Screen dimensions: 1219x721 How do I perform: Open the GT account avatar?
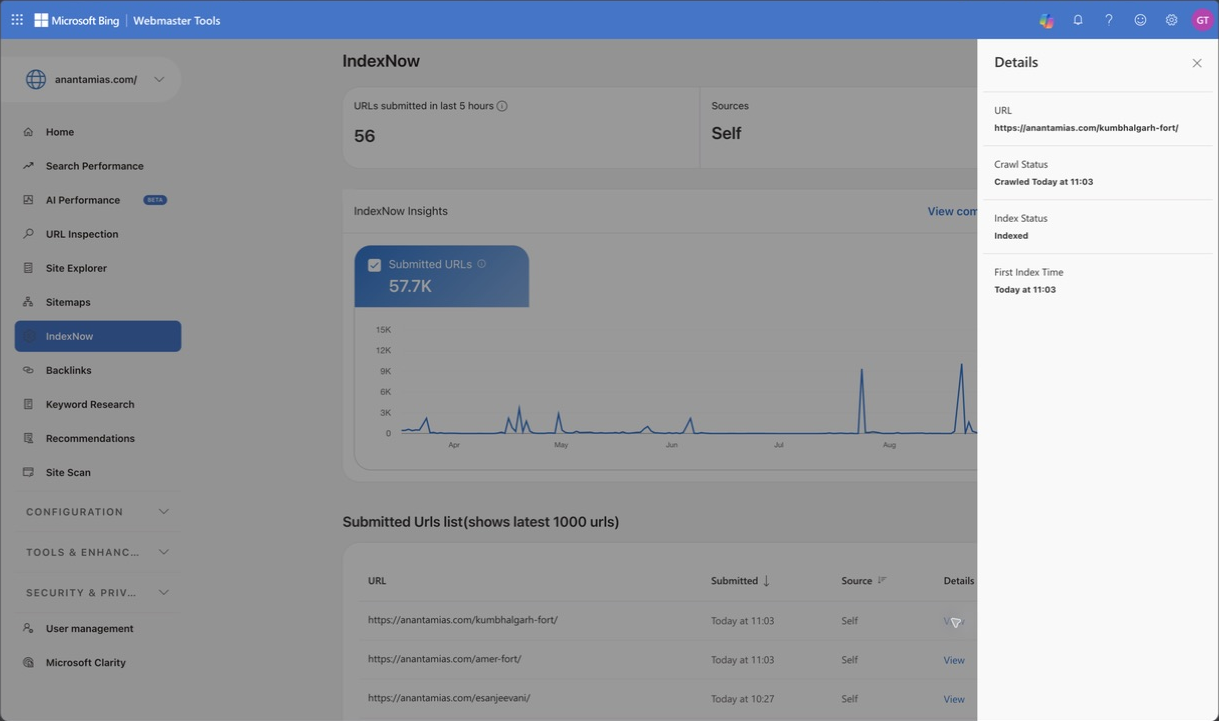(1202, 20)
